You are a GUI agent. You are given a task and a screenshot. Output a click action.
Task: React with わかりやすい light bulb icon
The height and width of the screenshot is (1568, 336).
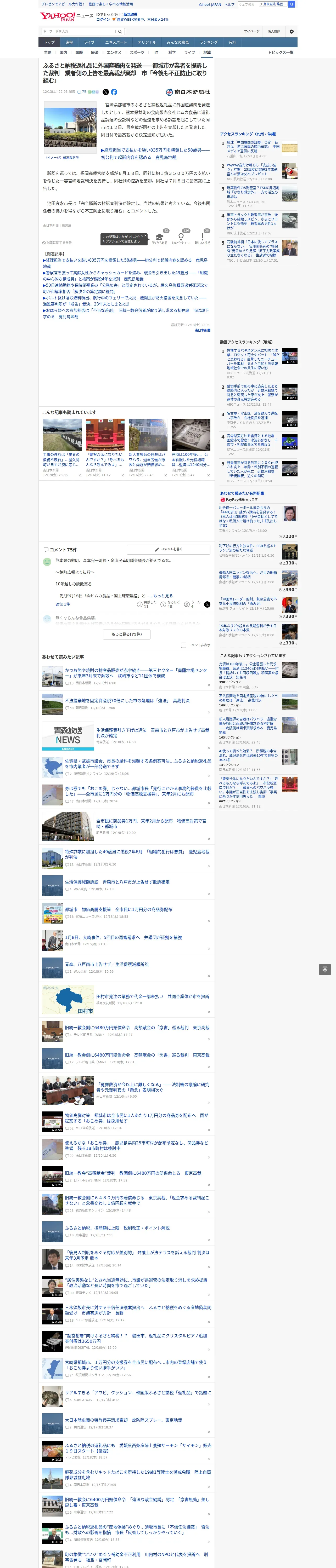181,236
